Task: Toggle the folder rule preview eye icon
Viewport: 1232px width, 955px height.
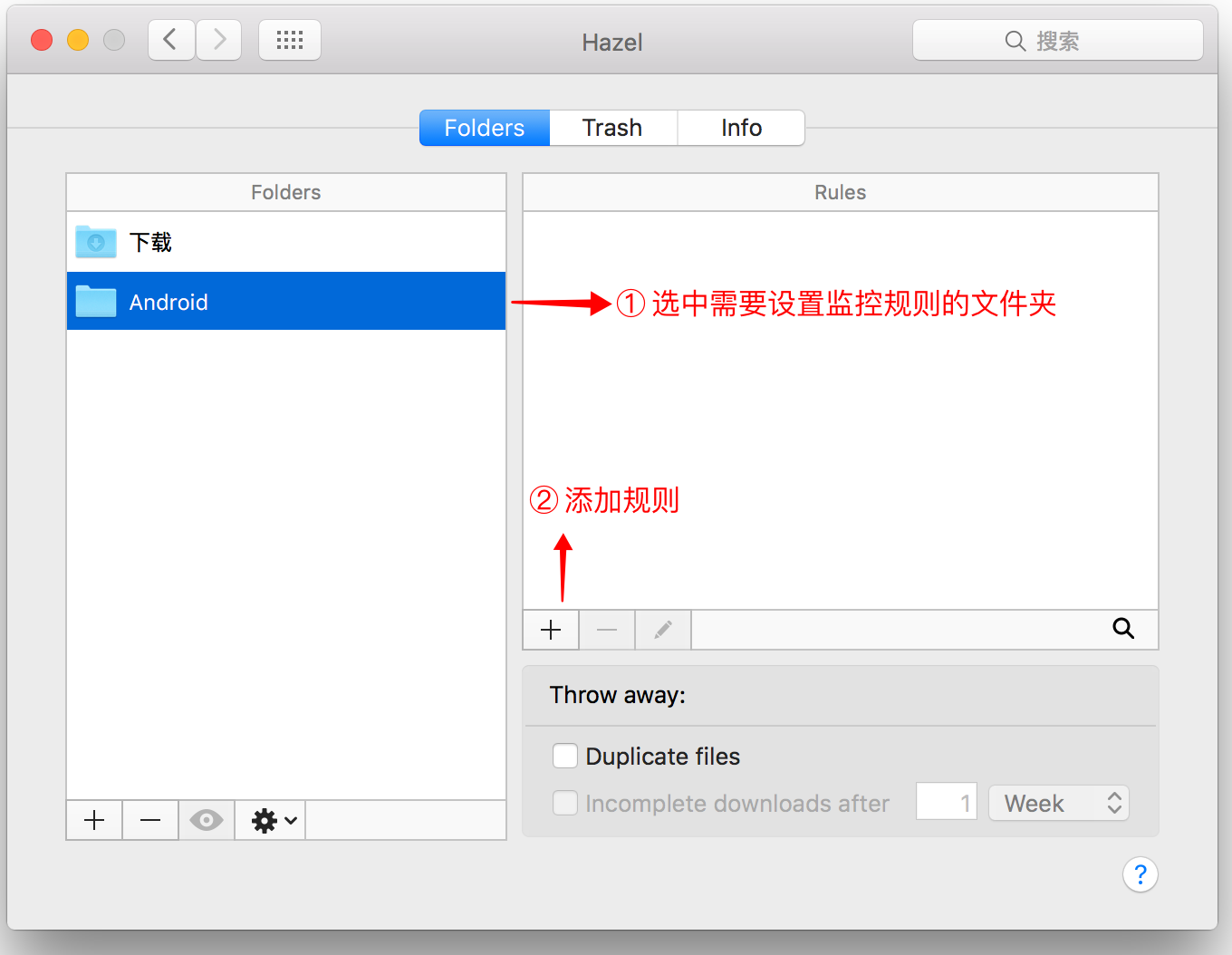Action: (207, 821)
